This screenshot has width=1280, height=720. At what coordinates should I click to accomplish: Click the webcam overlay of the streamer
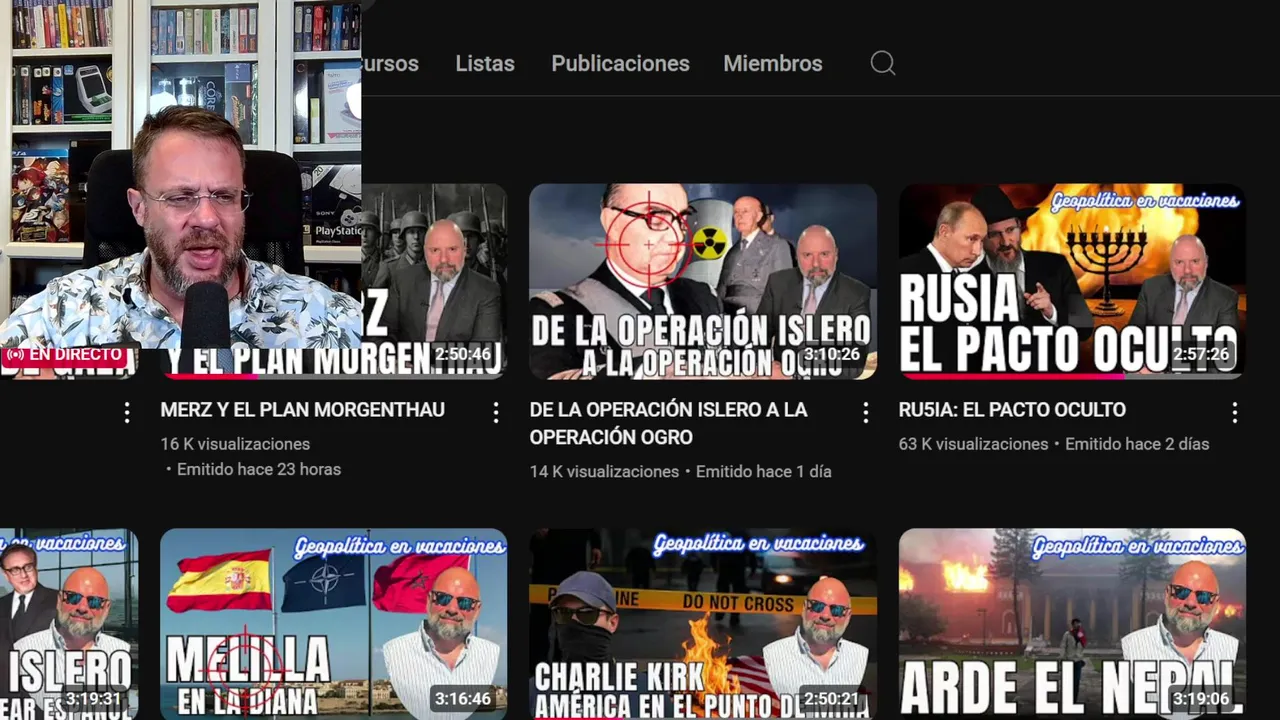[180, 174]
